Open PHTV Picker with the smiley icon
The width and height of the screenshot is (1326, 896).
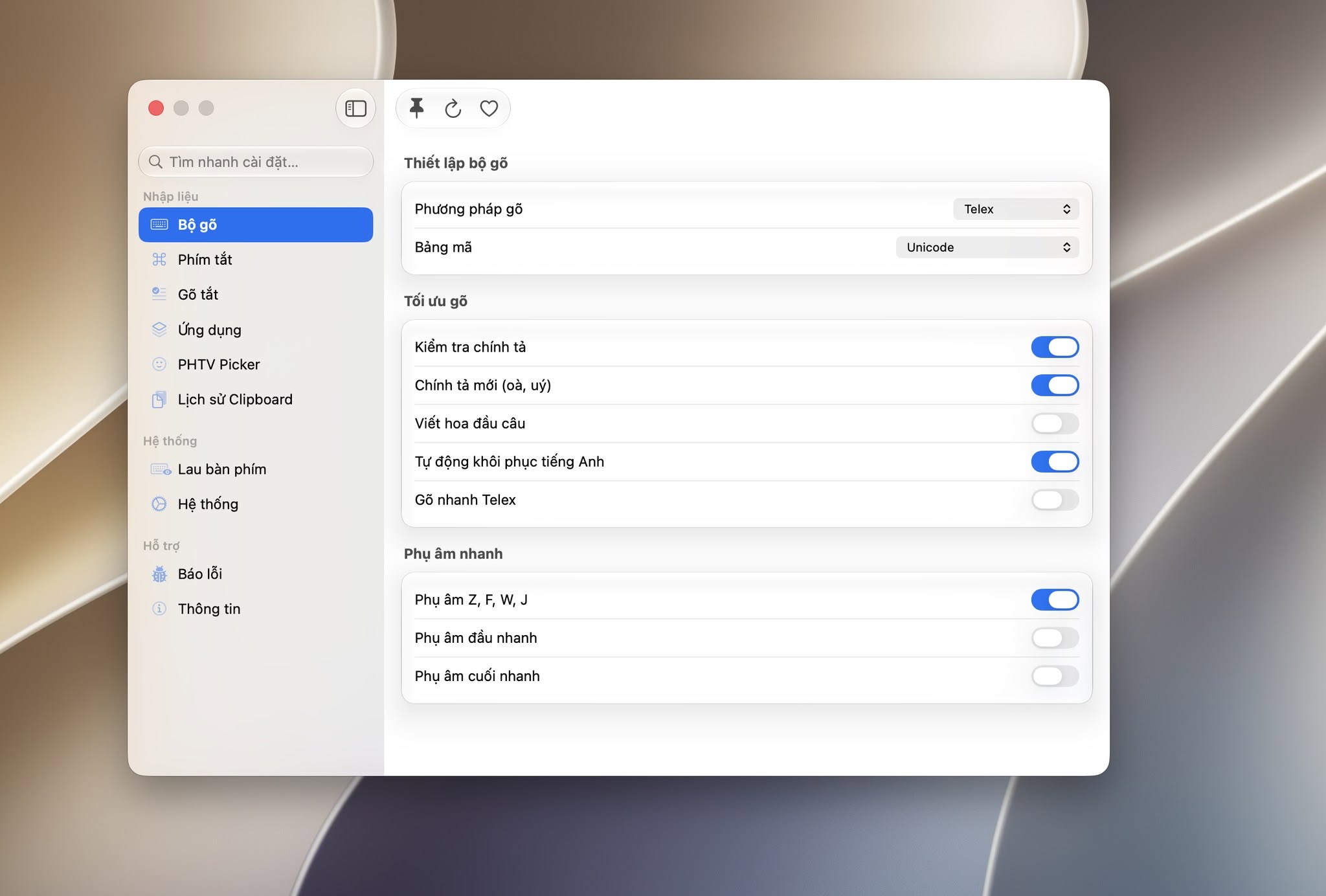click(x=256, y=364)
